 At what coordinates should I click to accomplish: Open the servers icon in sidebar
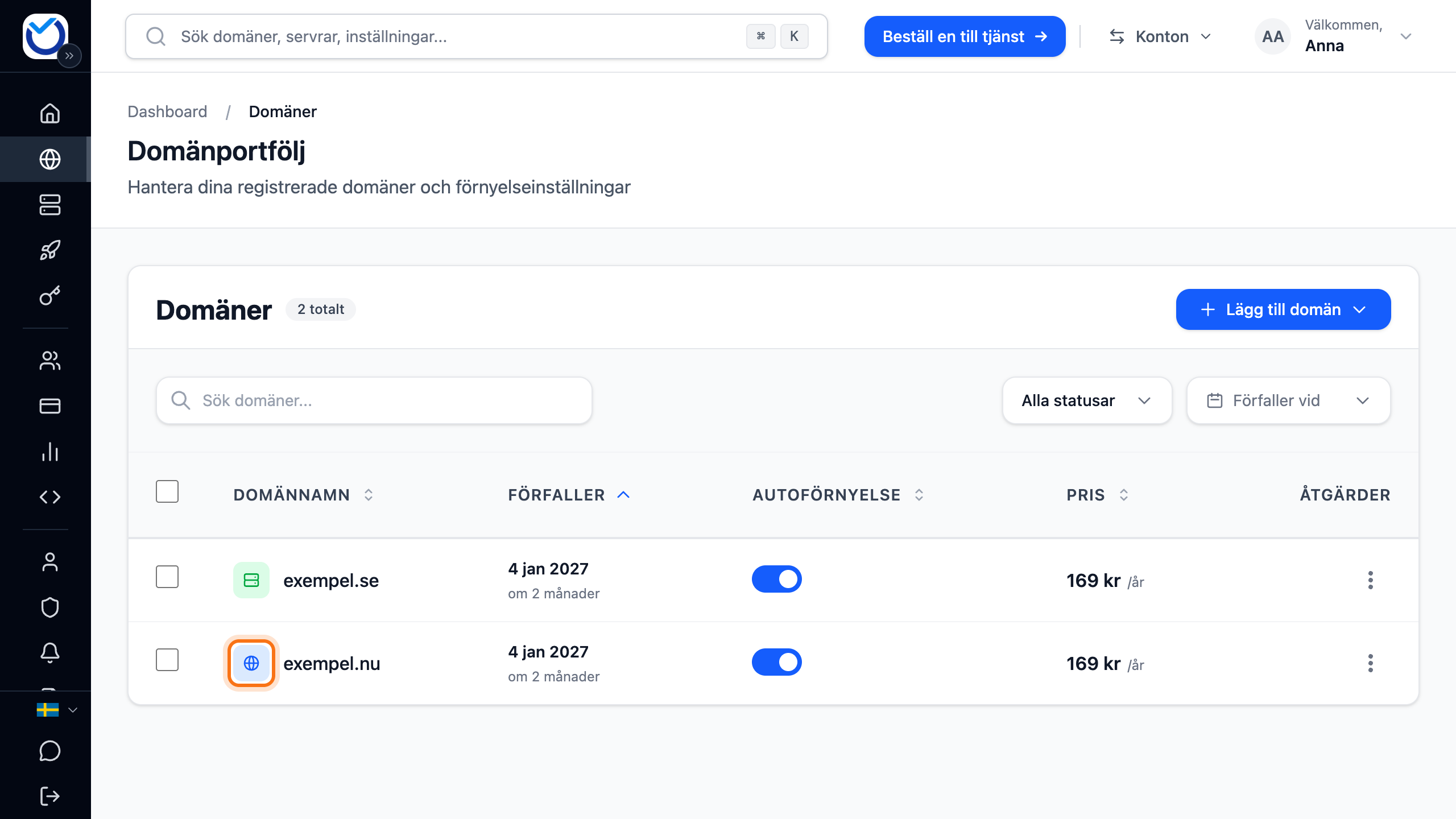point(50,205)
